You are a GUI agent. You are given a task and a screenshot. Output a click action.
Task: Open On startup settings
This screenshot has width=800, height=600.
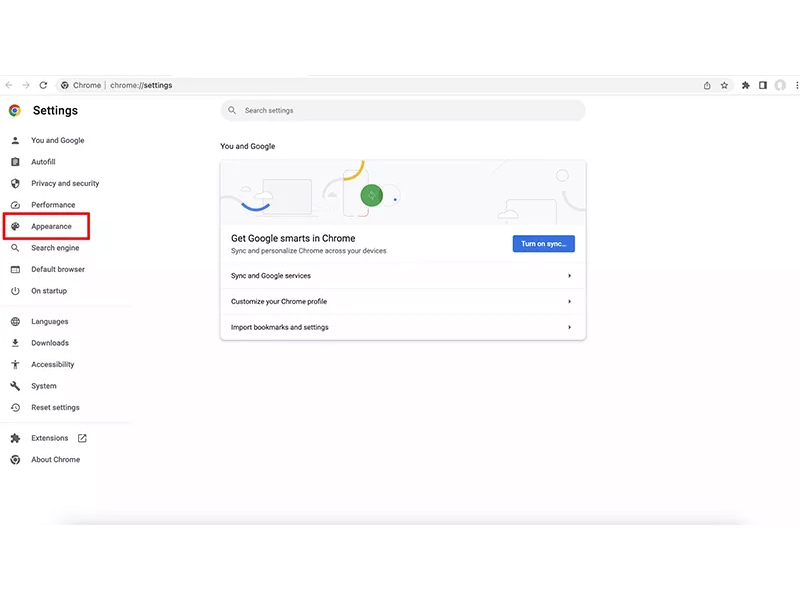point(49,291)
